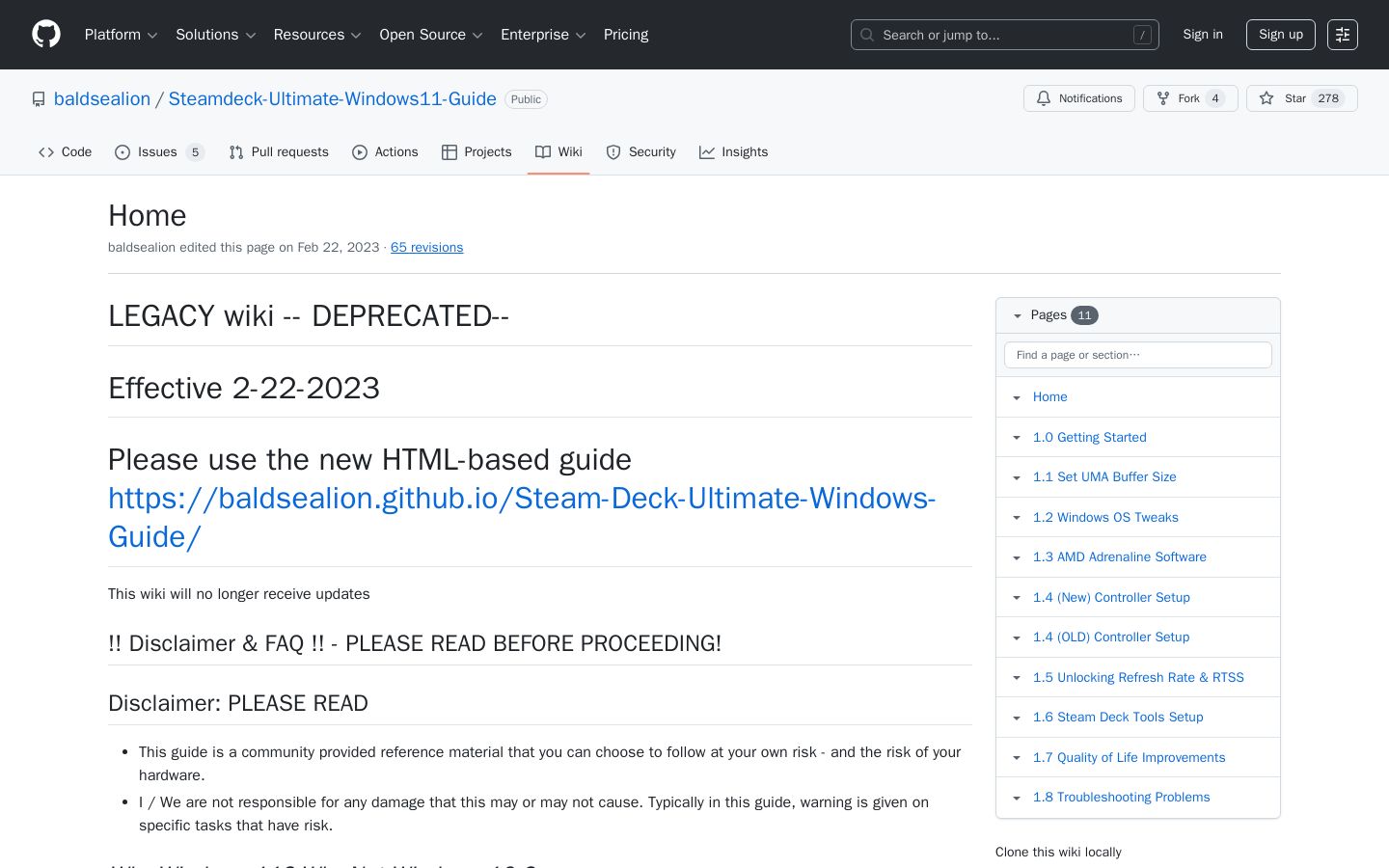Switch to the Security tab
This screenshot has width=1389, height=868.
click(x=640, y=152)
